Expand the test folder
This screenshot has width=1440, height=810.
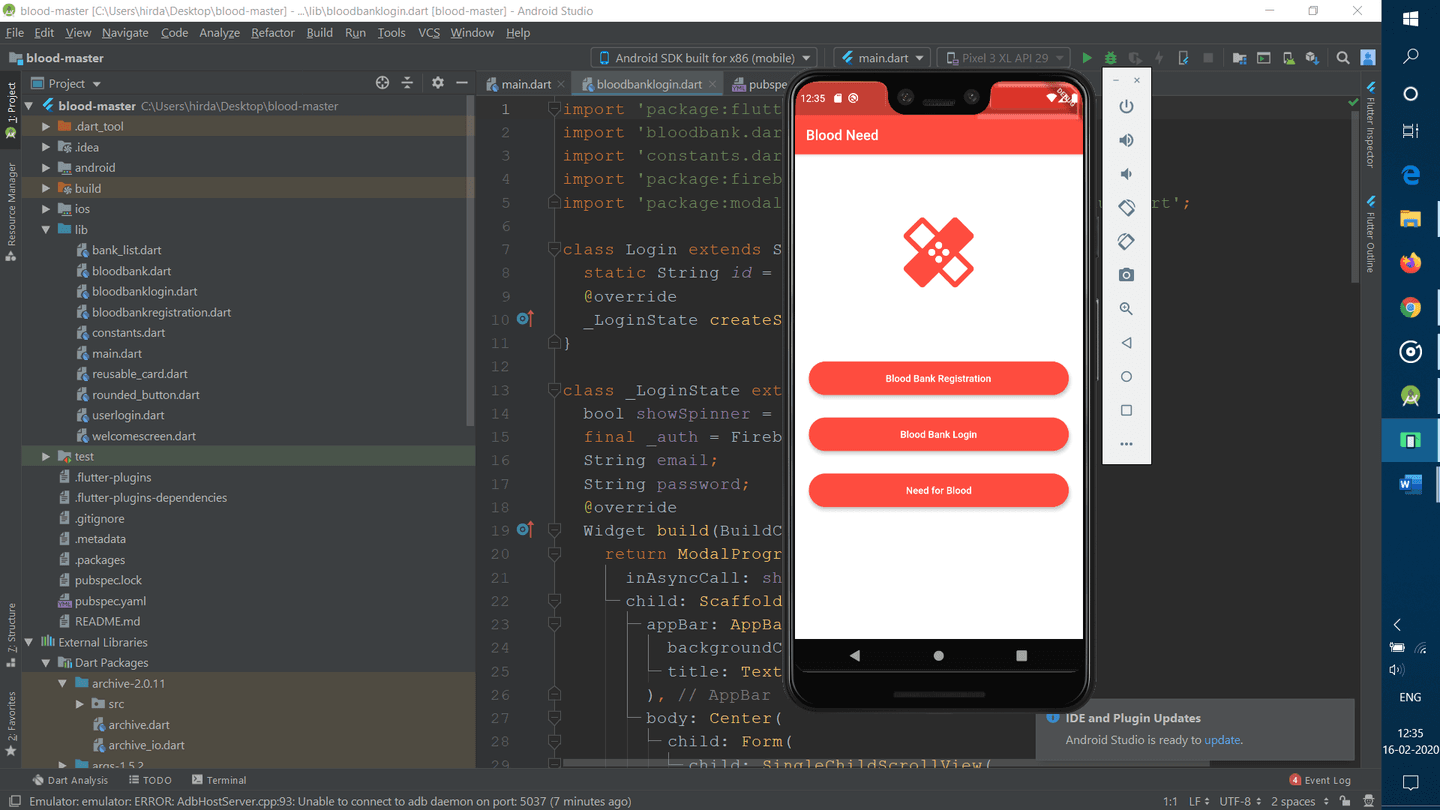coord(46,456)
